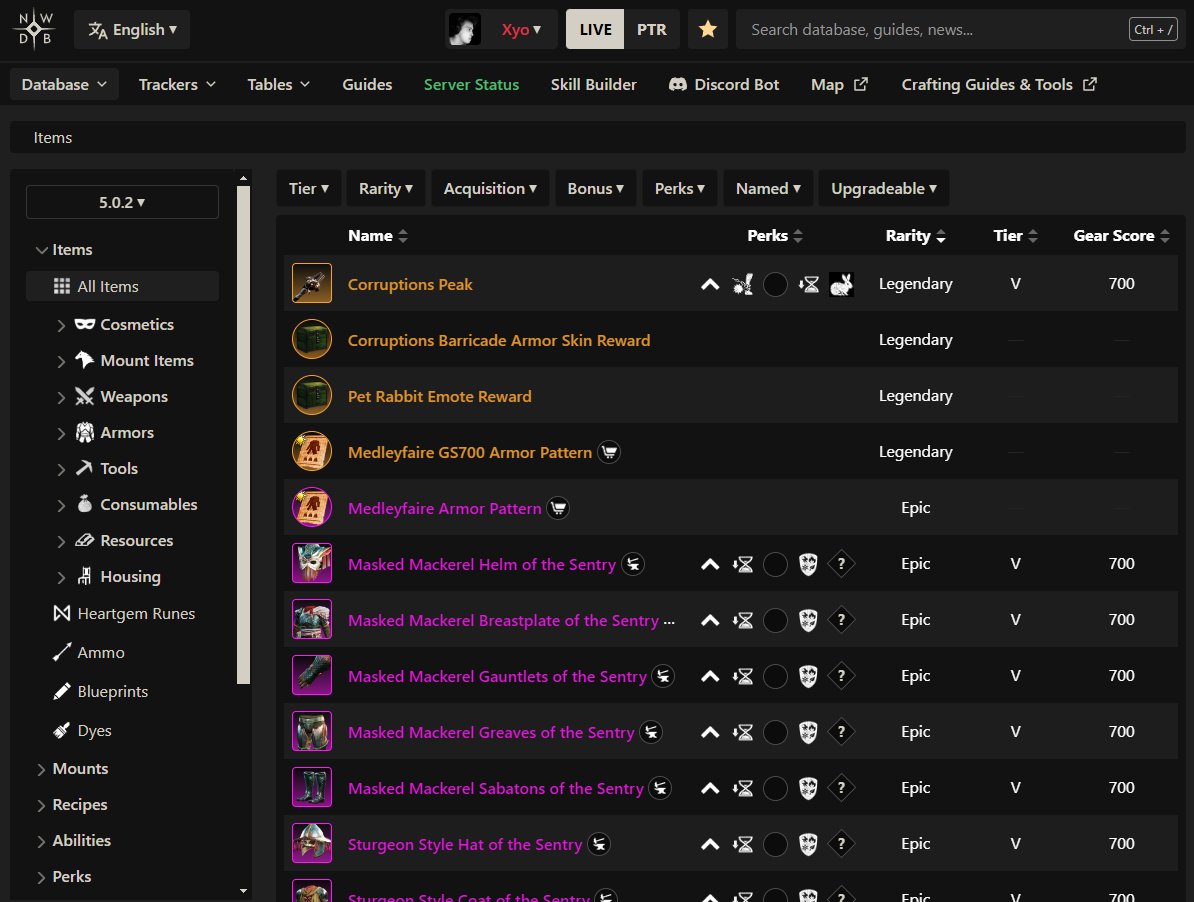This screenshot has height=902, width=1194.
Task: Select All Items in the sidebar
Action: (x=122, y=286)
